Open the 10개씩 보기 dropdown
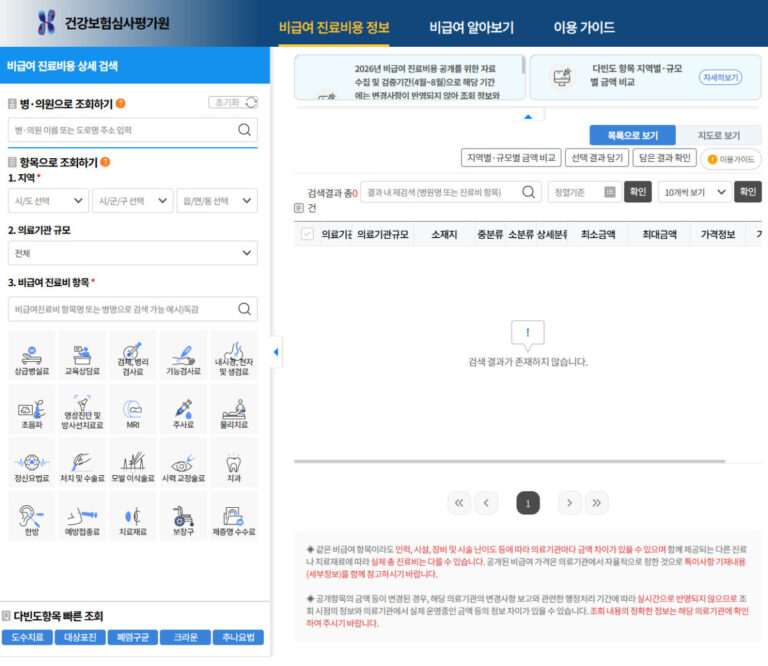The image size is (768, 666). point(695,192)
